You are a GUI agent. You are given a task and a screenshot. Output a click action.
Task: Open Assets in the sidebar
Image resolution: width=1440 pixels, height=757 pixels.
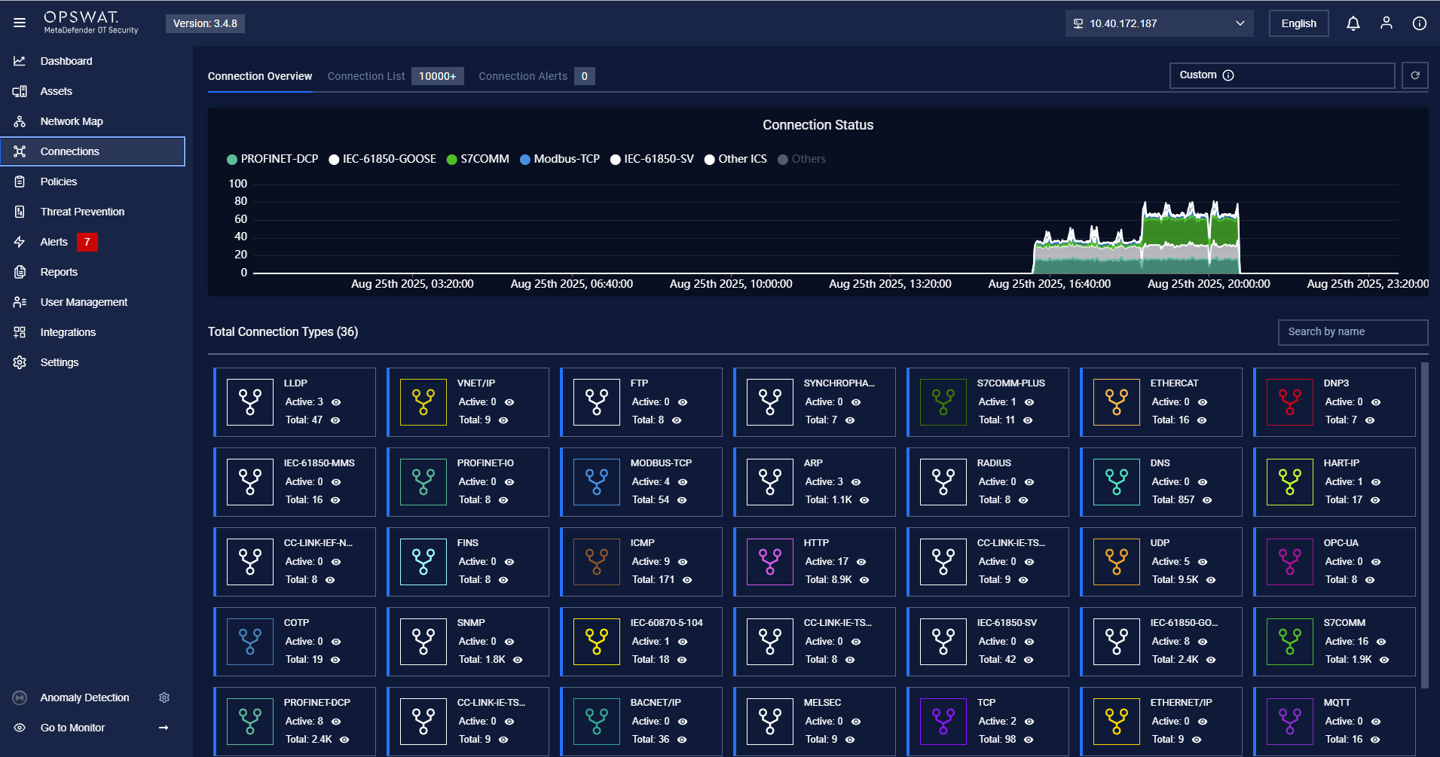93,91
